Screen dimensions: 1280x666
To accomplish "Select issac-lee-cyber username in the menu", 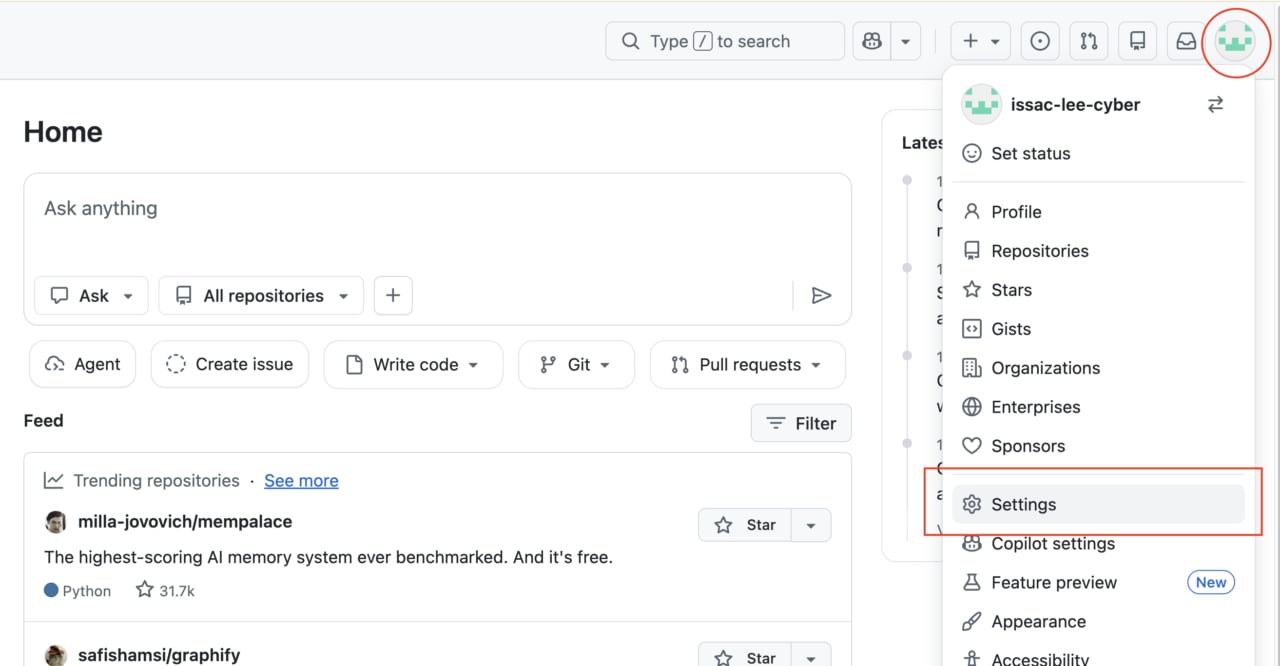I will pyautogui.click(x=1075, y=104).
